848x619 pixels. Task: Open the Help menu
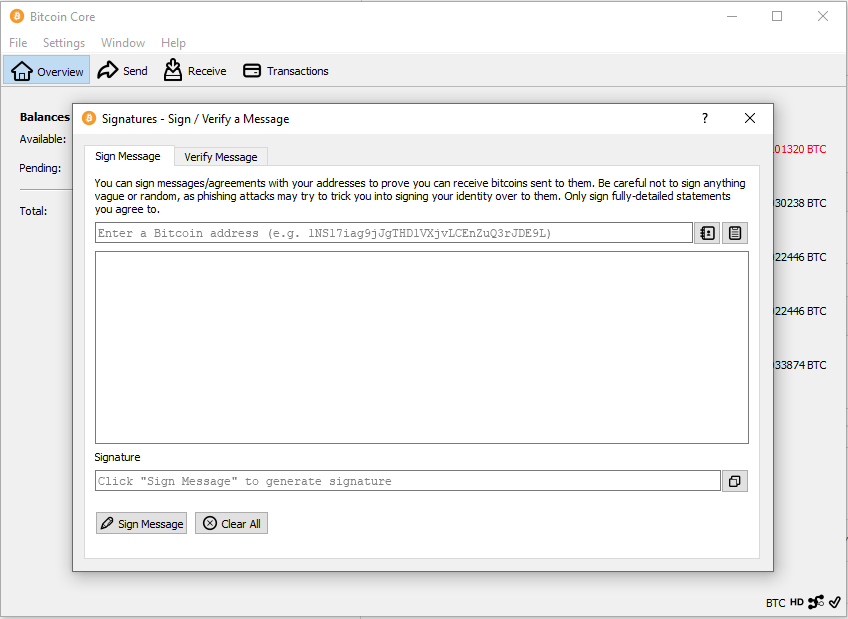point(173,43)
